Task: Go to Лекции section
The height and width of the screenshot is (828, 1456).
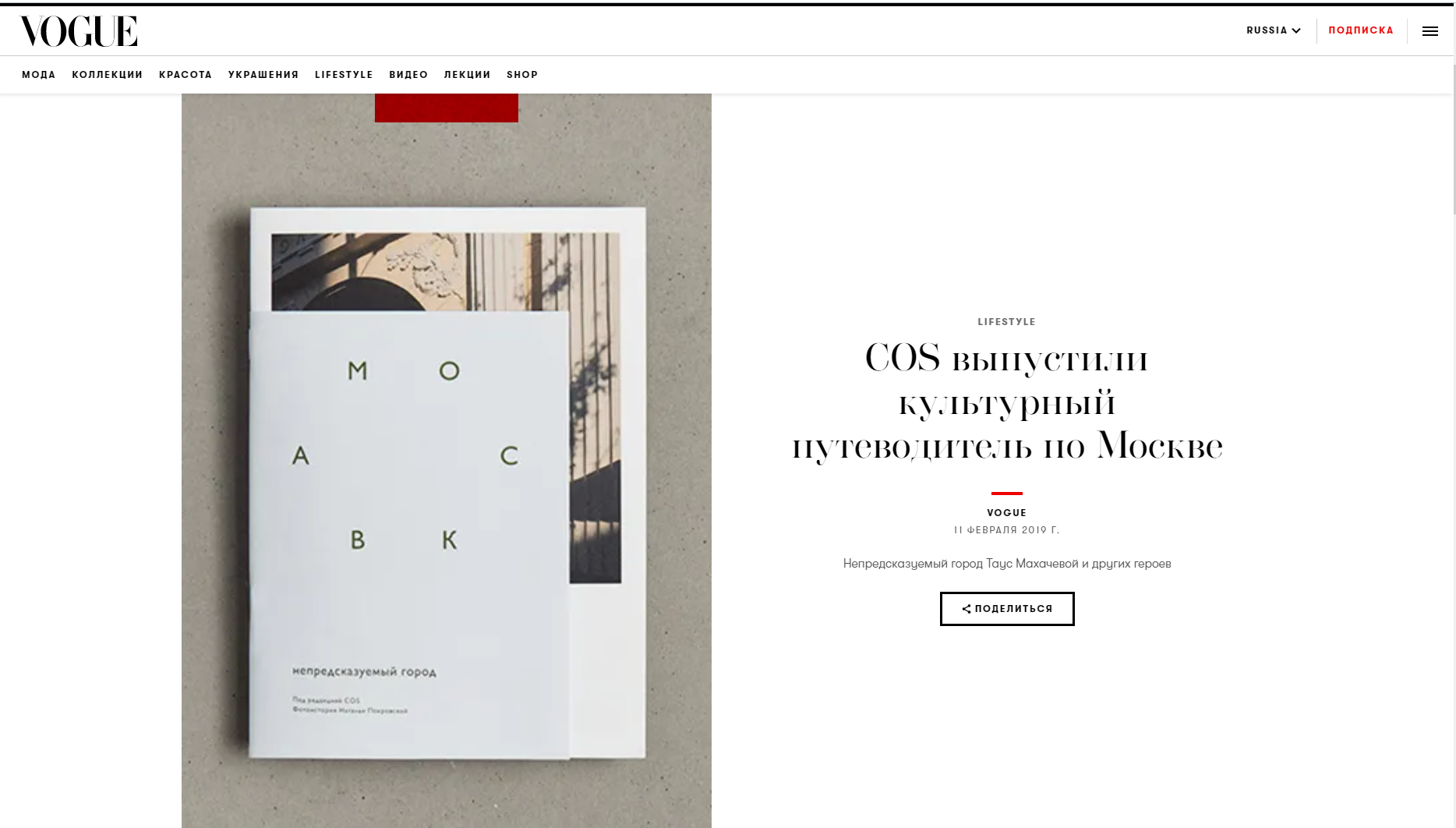Action: click(468, 75)
